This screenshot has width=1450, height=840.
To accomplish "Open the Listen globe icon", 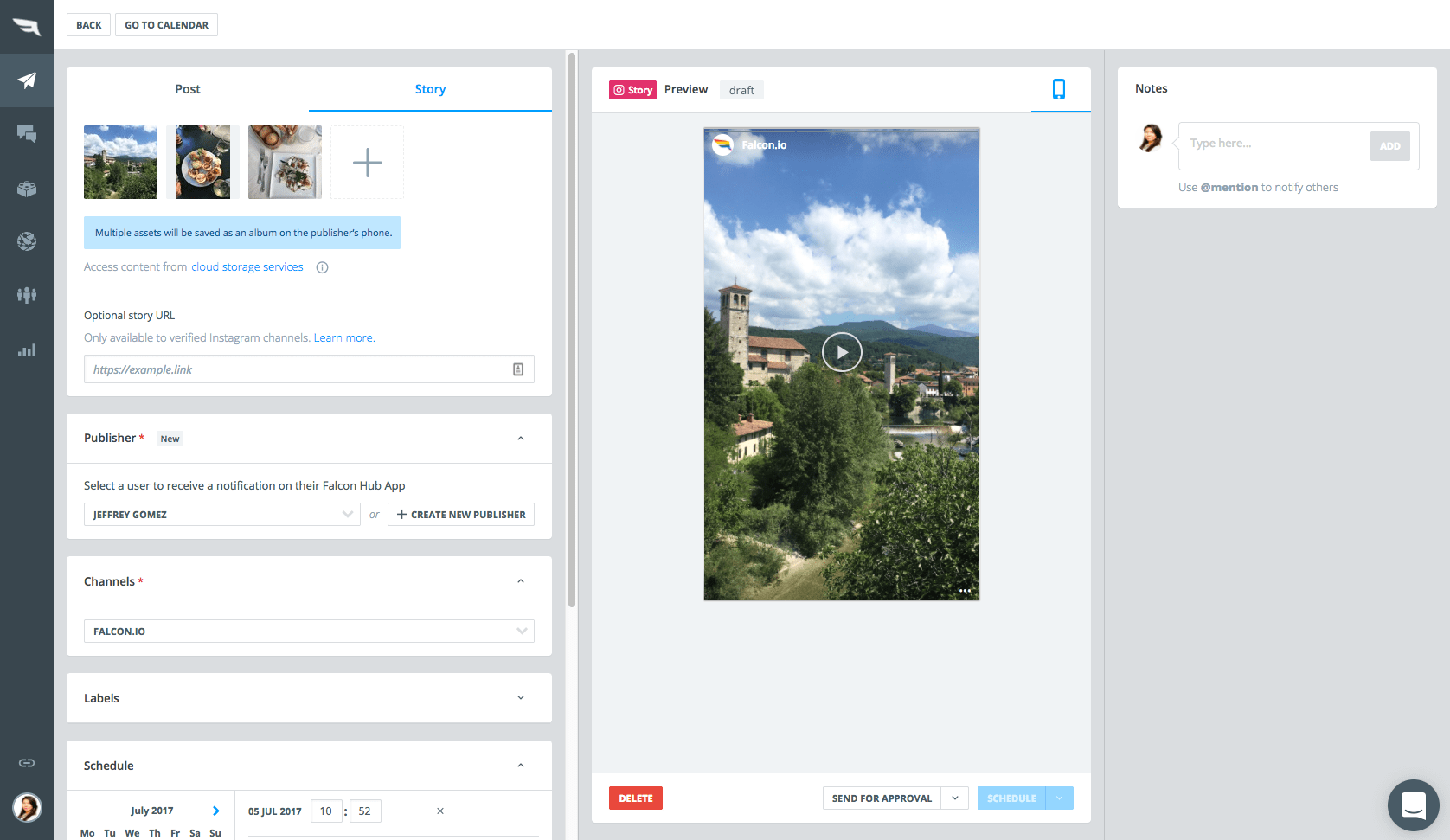I will (27, 241).
